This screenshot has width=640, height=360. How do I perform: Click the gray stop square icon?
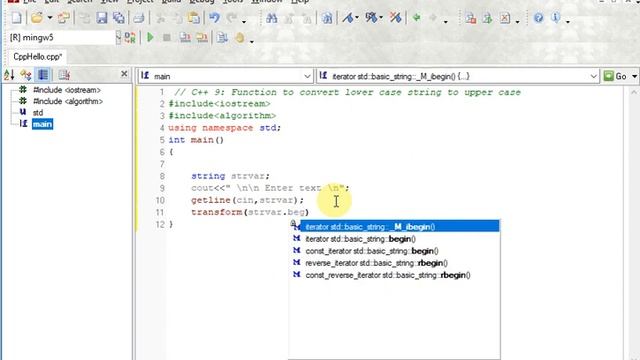coord(167,38)
